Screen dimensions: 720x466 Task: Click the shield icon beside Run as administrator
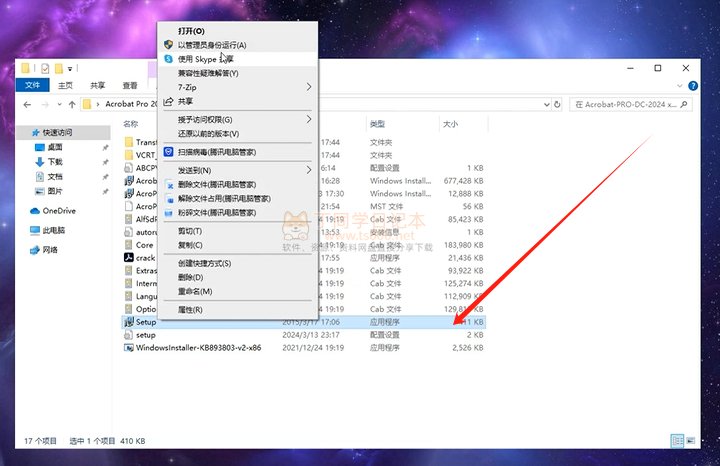pos(169,45)
